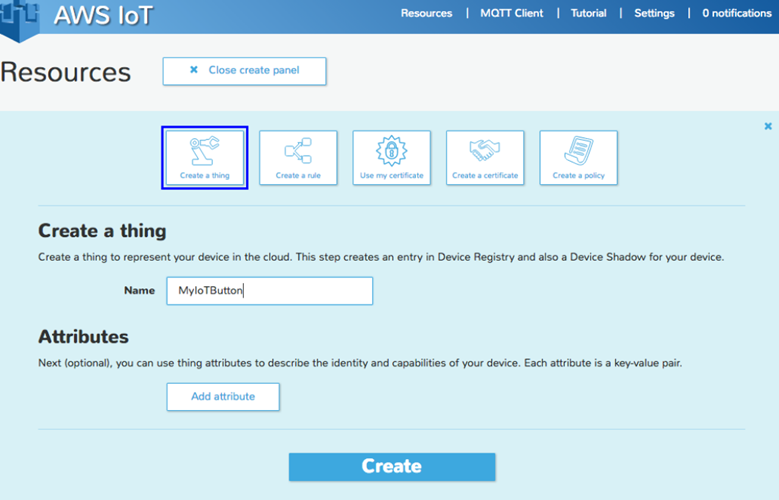The height and width of the screenshot is (500, 779).
Task: Select the Create a certificate handshake tile
Action: coord(485,157)
